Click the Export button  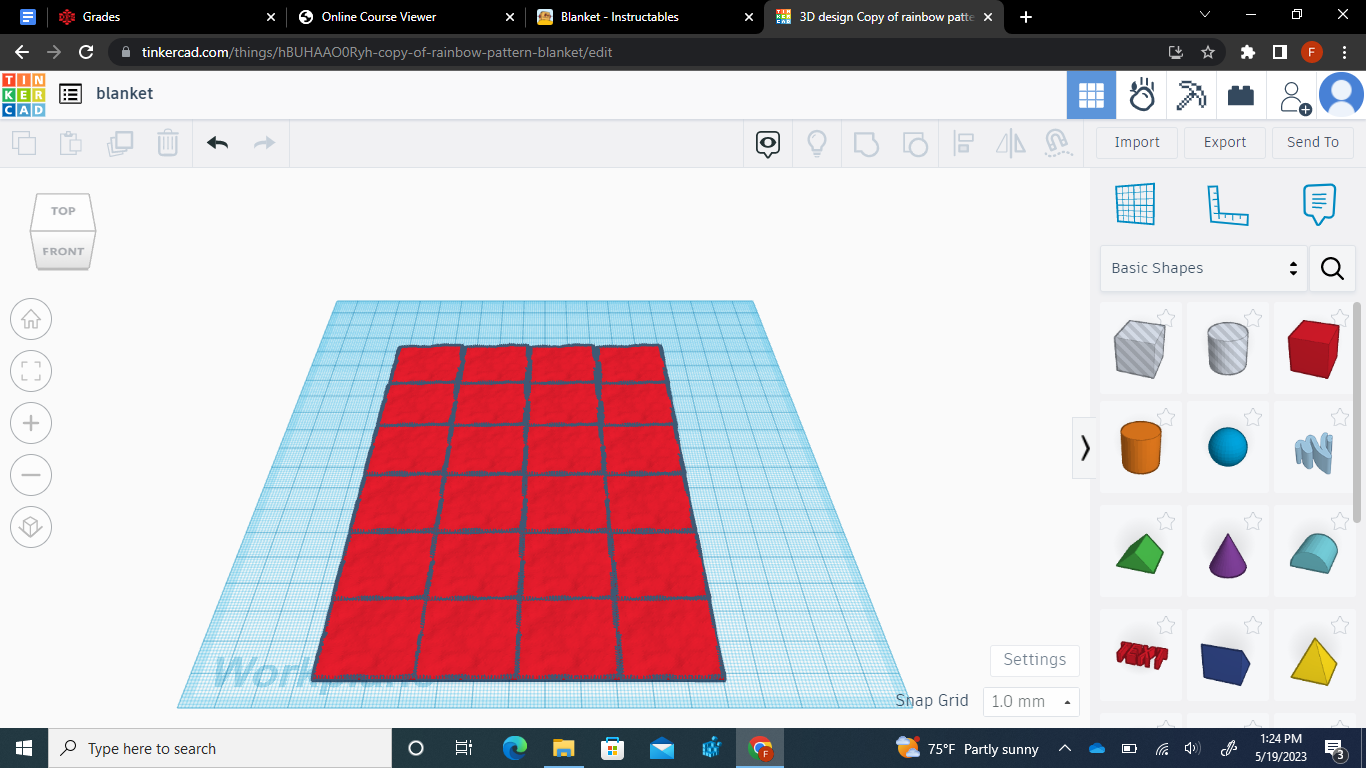1224,142
